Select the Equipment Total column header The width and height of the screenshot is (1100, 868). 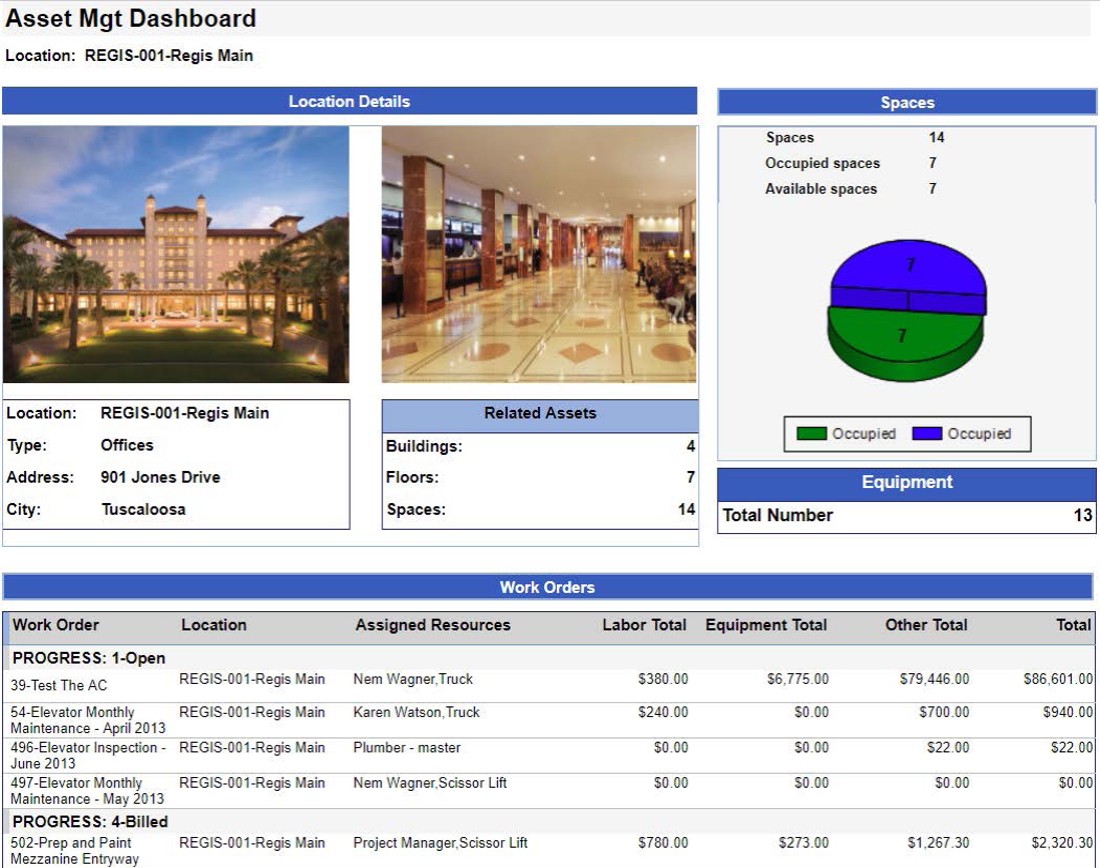pyautogui.click(x=766, y=625)
